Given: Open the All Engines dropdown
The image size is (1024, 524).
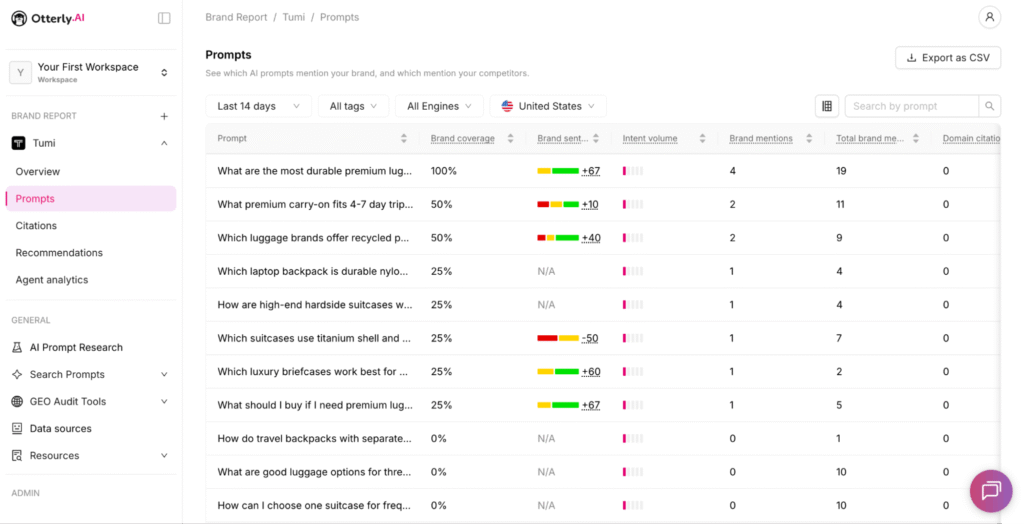Looking at the screenshot, I should (x=439, y=106).
